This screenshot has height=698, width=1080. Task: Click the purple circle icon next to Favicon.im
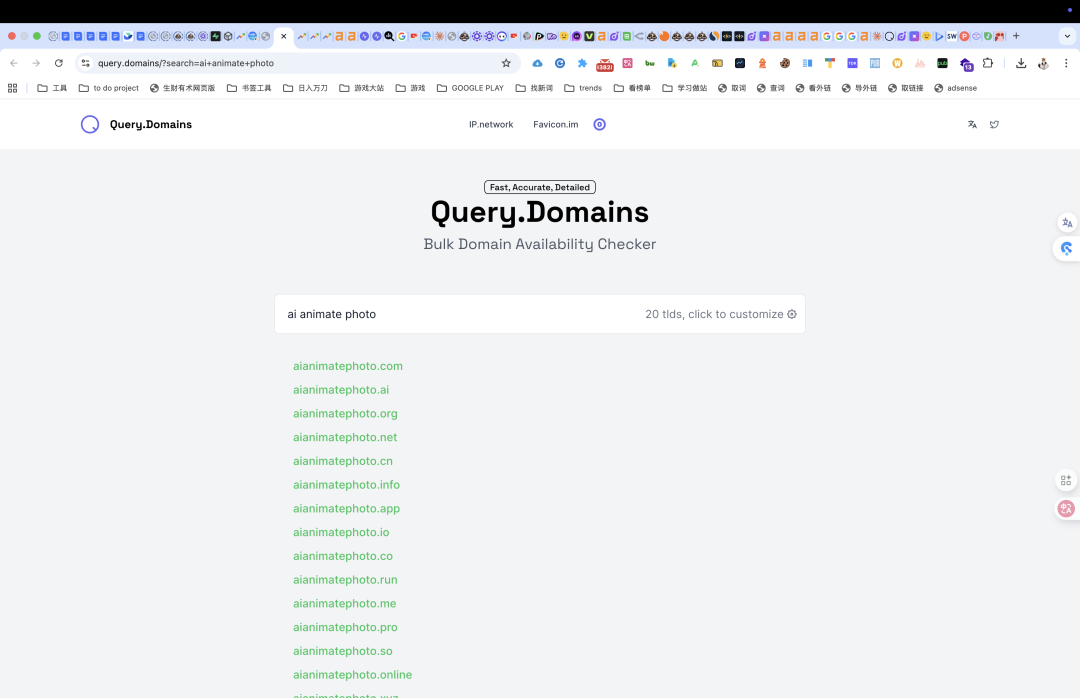point(599,125)
